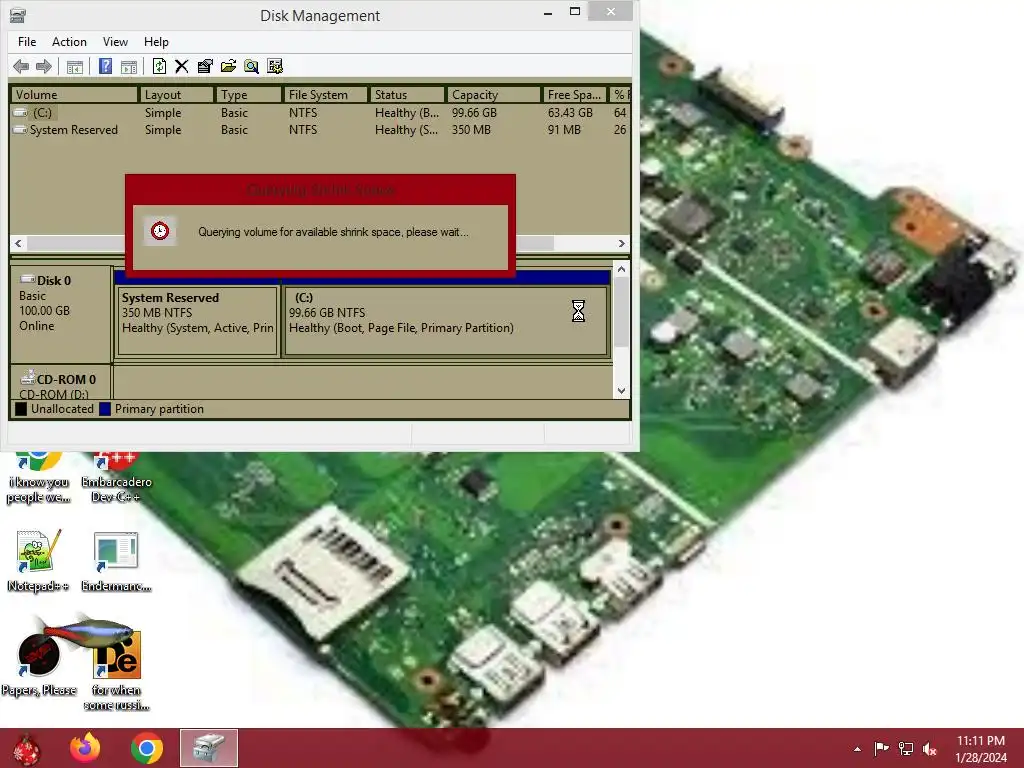Launch Chrome from the taskbar
The width and height of the screenshot is (1024, 768).
coord(147,748)
